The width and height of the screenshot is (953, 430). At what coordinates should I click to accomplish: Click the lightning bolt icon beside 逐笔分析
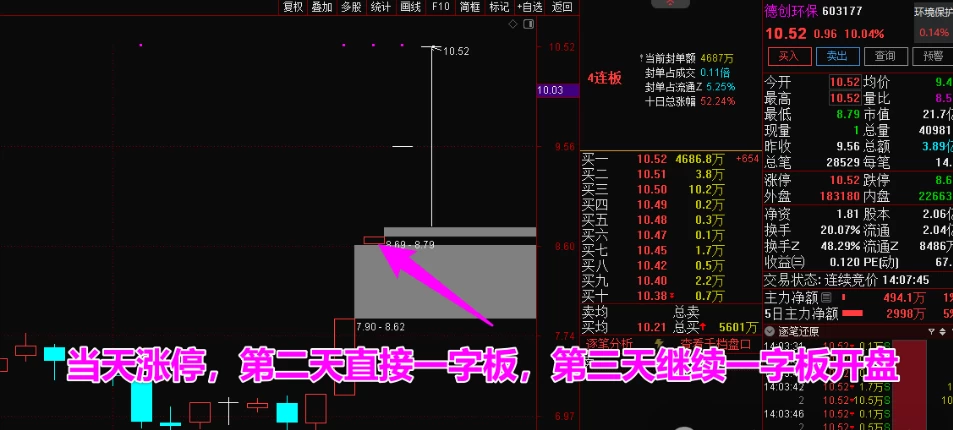tap(659, 344)
